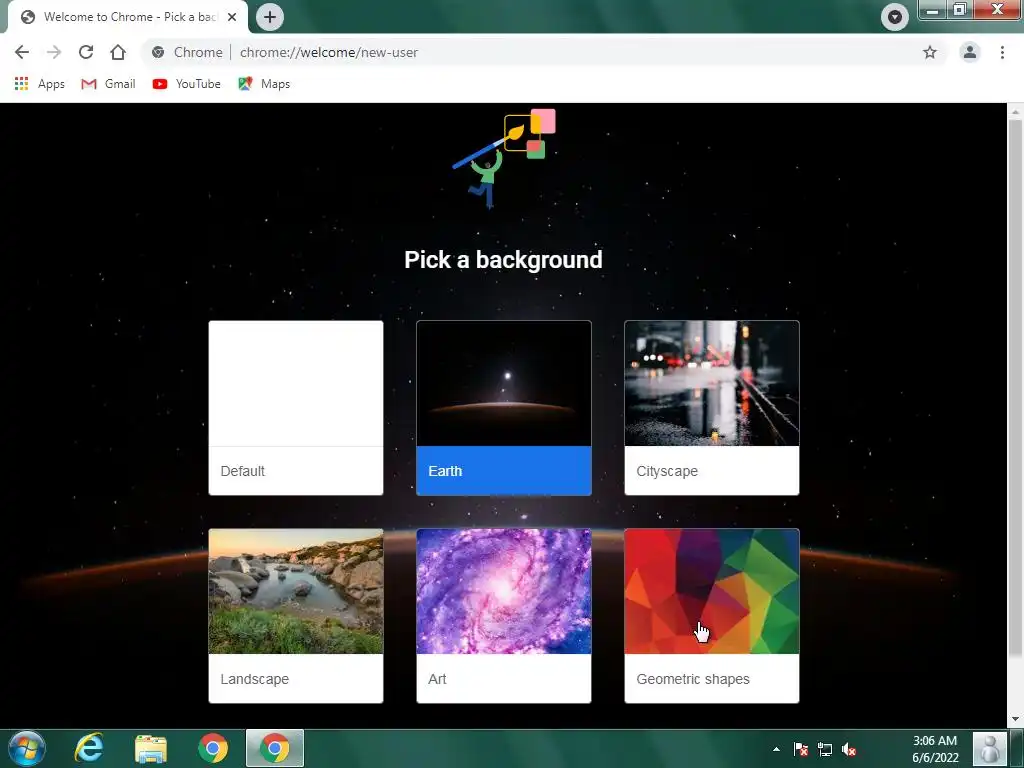Show hidden system tray icons
The height and width of the screenshot is (768, 1024).
(x=776, y=749)
